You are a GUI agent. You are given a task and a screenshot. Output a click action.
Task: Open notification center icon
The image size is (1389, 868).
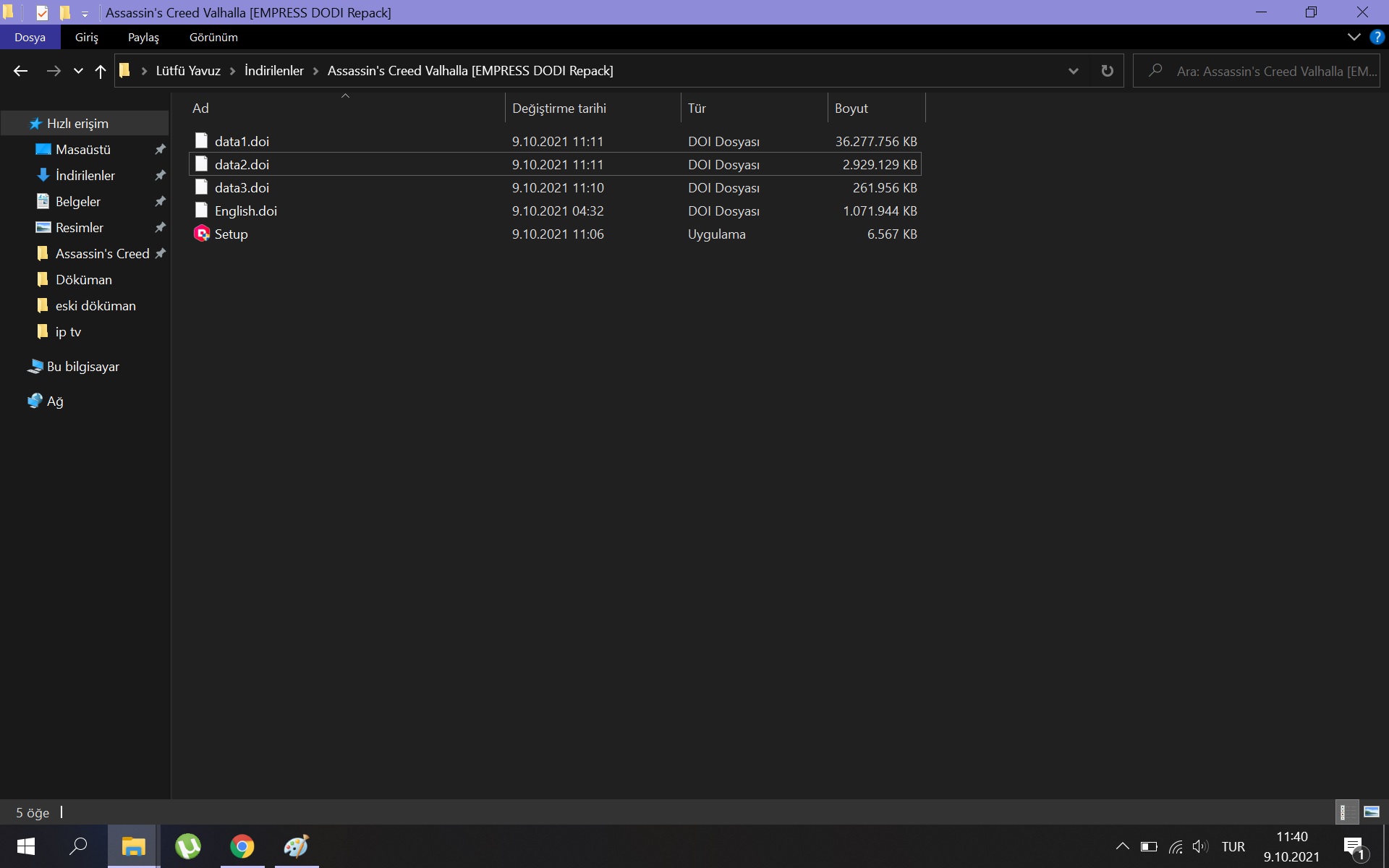click(x=1354, y=848)
